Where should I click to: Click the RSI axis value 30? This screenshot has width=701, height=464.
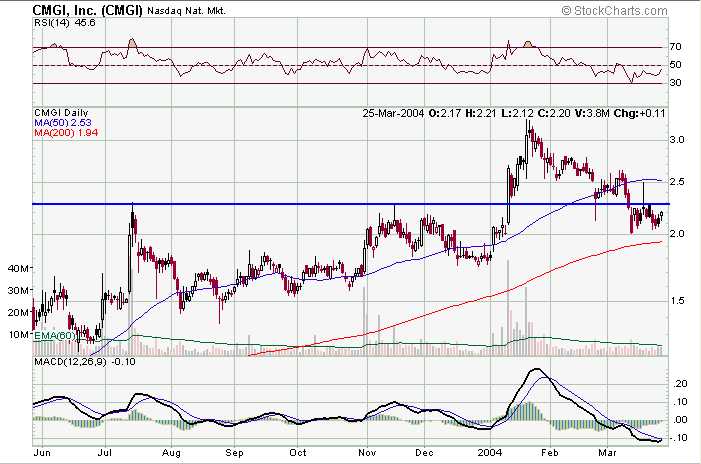[x=676, y=83]
